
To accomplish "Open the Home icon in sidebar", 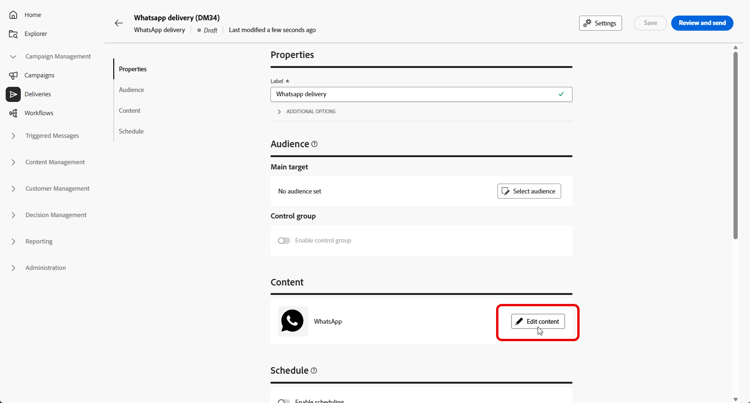I will point(13,15).
